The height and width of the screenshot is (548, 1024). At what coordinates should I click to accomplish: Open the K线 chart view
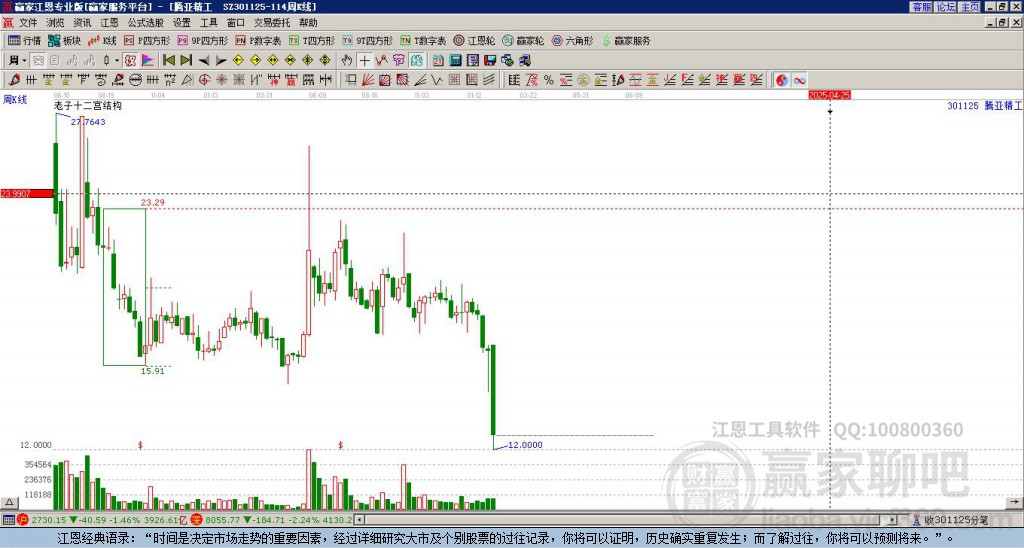click(x=102, y=40)
